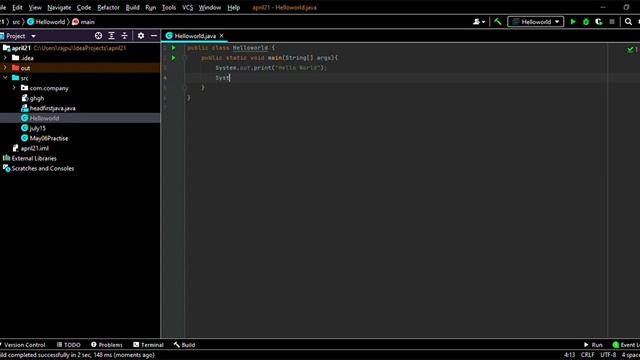Expand the .idea folder

(5, 58)
